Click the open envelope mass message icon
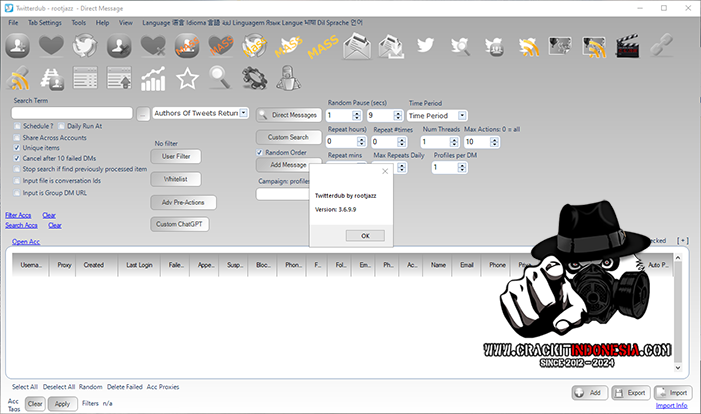 pyautogui.click(x=358, y=46)
